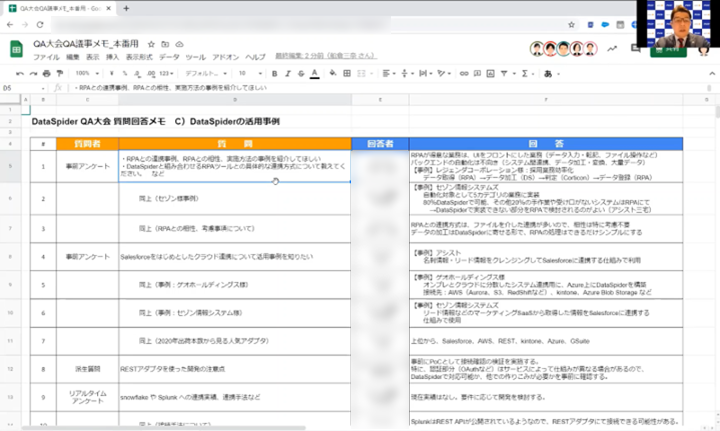Open the font size dropdown
Viewport: 720px width, 431px height.
pyautogui.click(x=250, y=73)
